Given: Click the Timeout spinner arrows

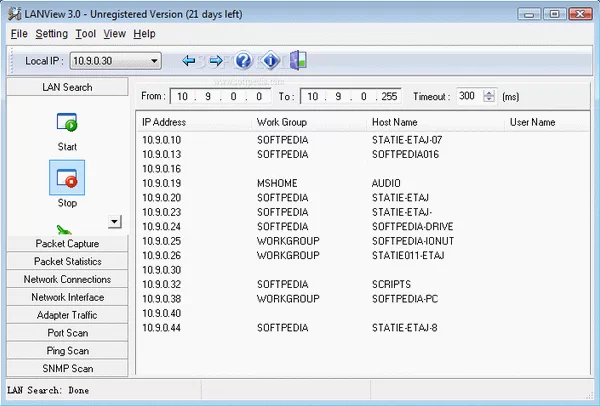Looking at the screenshot, I should [x=489, y=96].
